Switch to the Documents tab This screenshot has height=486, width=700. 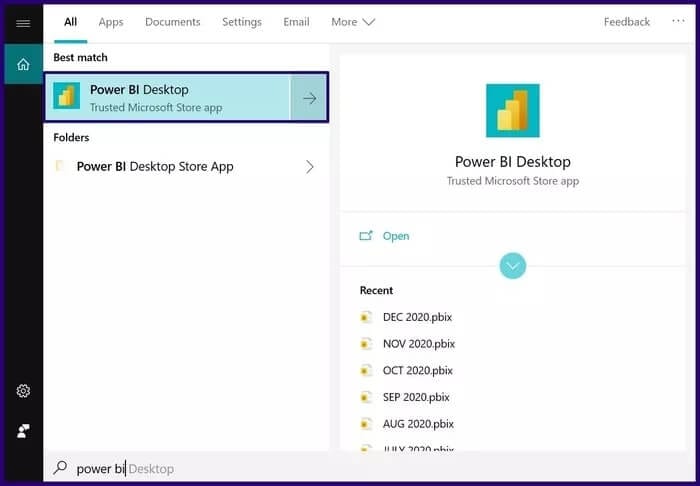coord(173,22)
